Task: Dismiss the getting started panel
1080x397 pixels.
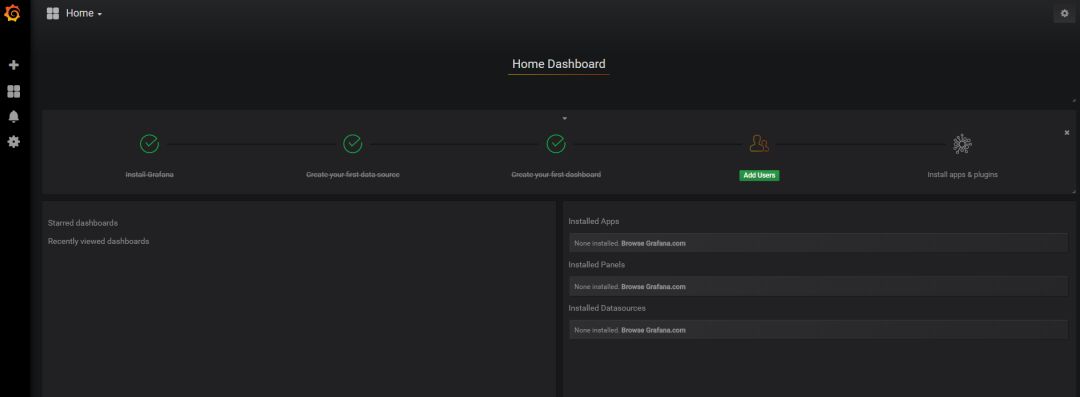Action: [1067, 132]
